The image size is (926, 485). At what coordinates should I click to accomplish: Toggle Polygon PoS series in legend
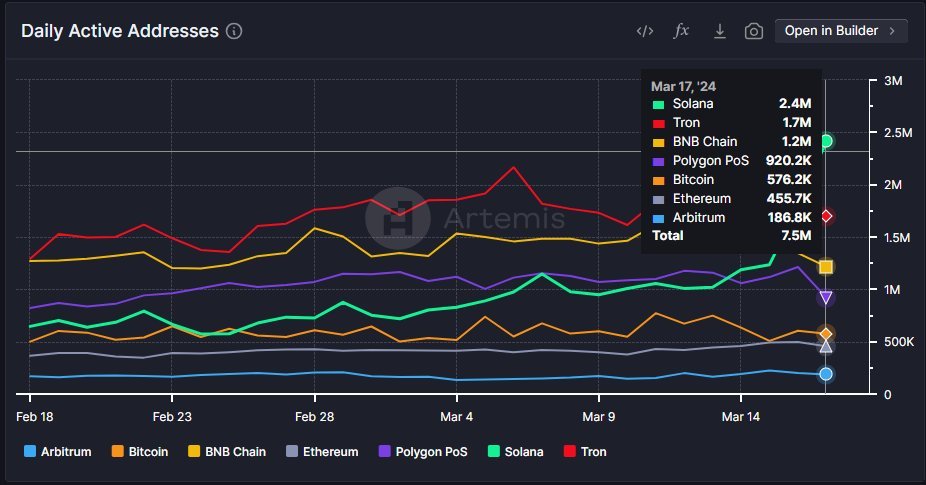coord(423,451)
